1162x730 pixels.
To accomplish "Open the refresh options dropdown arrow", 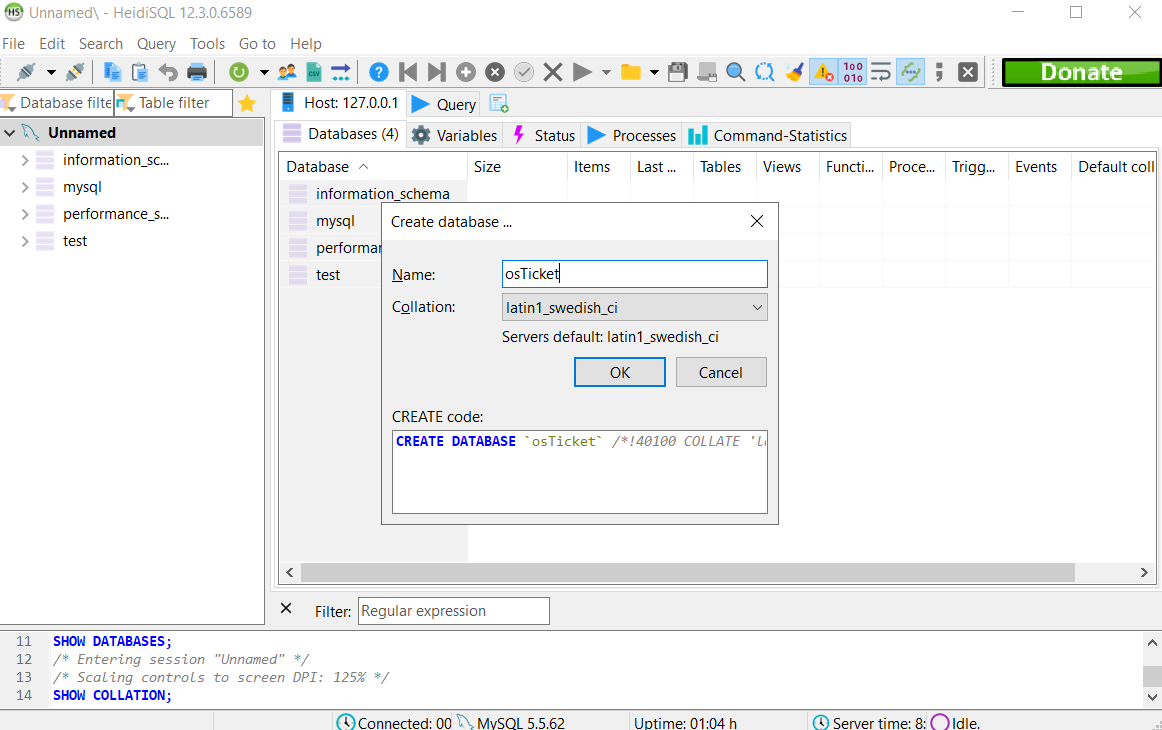I will tap(264, 72).
